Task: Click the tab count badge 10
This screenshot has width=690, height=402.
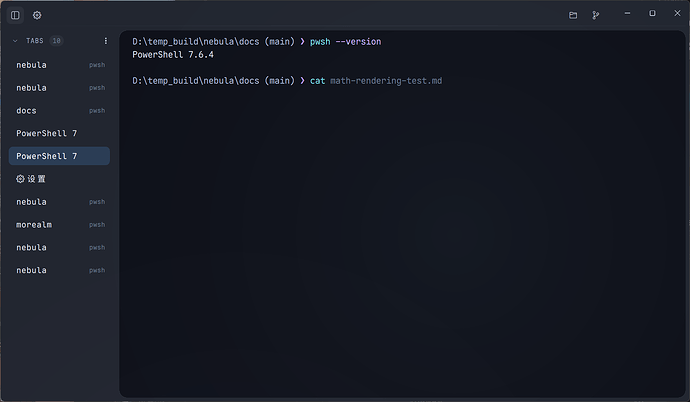Action: click(x=56, y=40)
